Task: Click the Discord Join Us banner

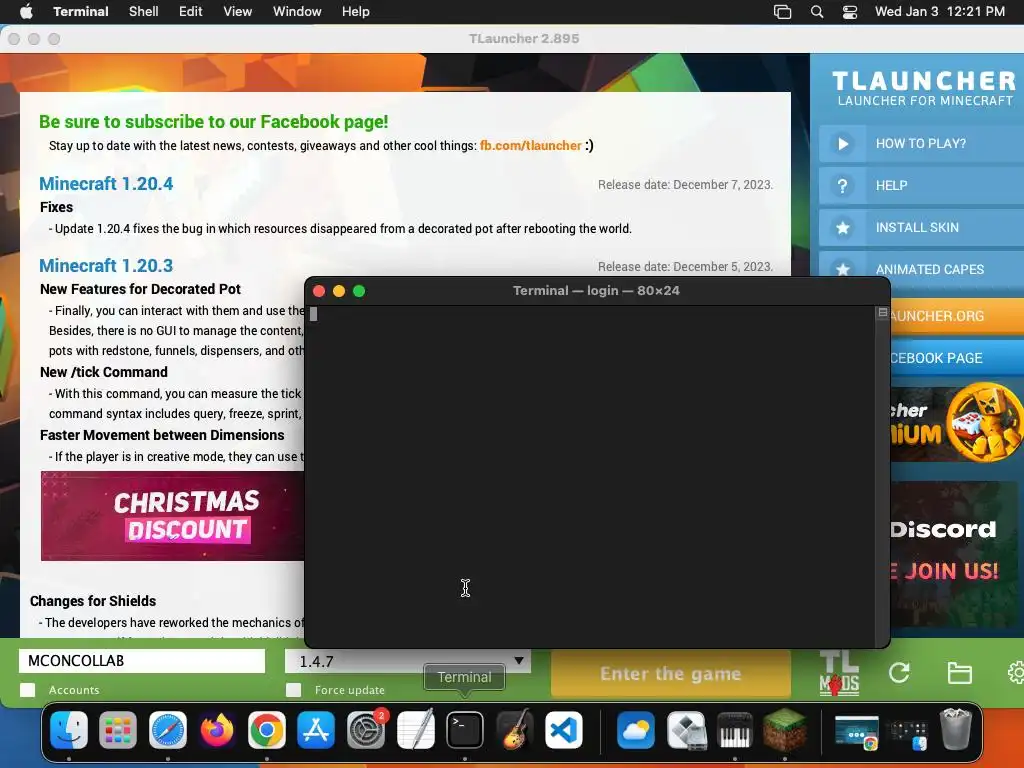Action: 954,554
